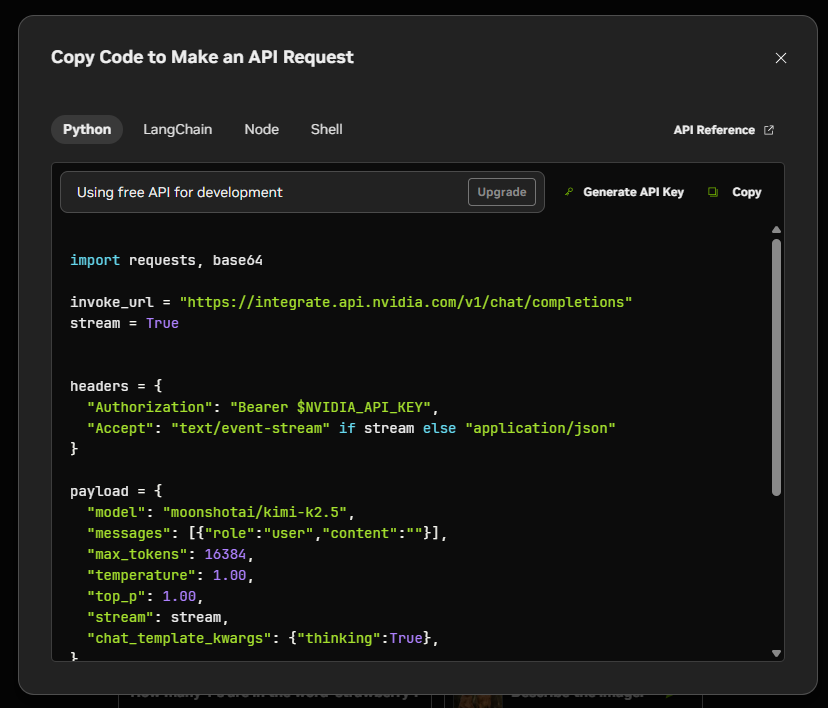The height and width of the screenshot is (708, 828).
Task: Select the Python tab
Action: (x=87, y=129)
